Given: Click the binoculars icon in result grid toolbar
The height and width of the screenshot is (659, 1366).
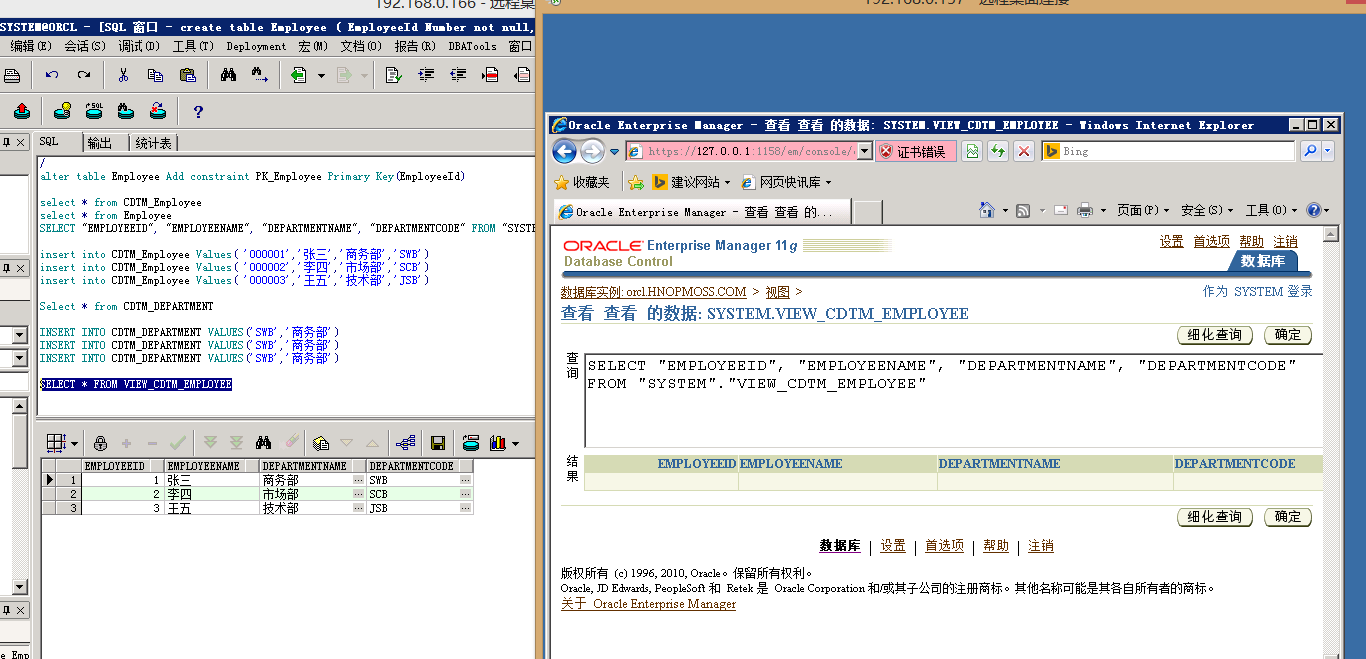Looking at the screenshot, I should click(264, 443).
